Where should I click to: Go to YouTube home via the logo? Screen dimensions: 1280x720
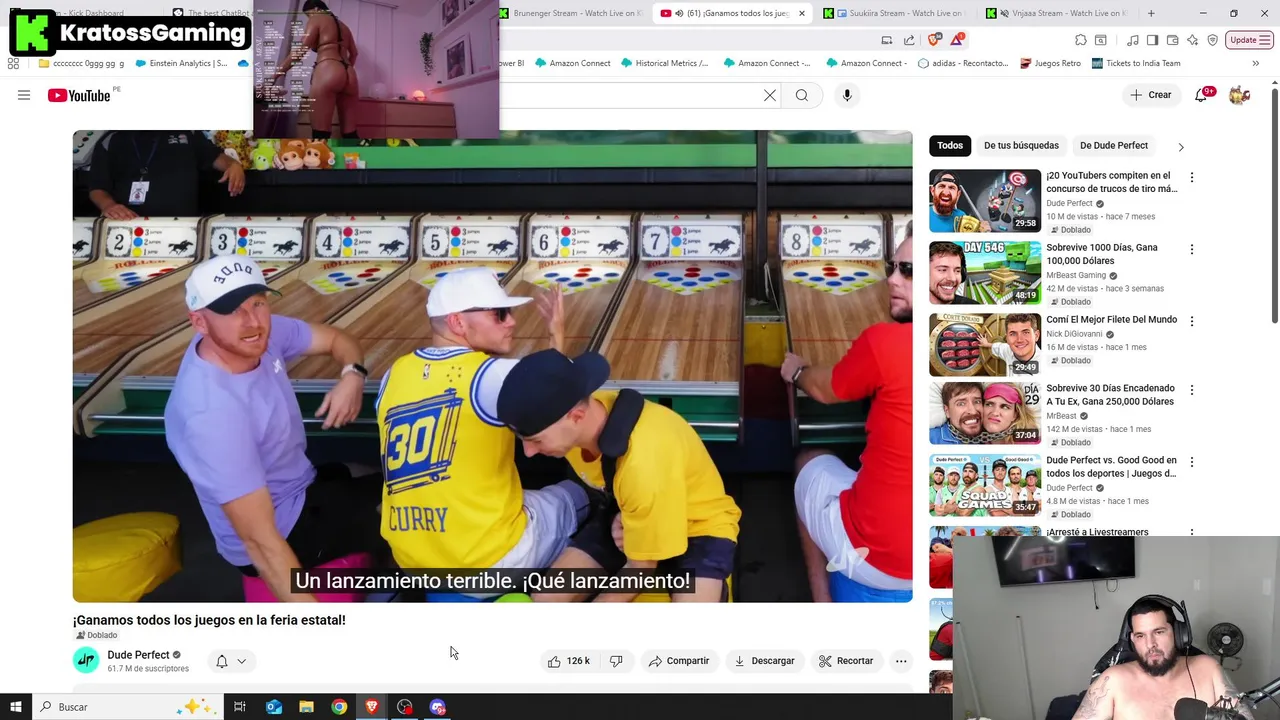click(x=79, y=95)
